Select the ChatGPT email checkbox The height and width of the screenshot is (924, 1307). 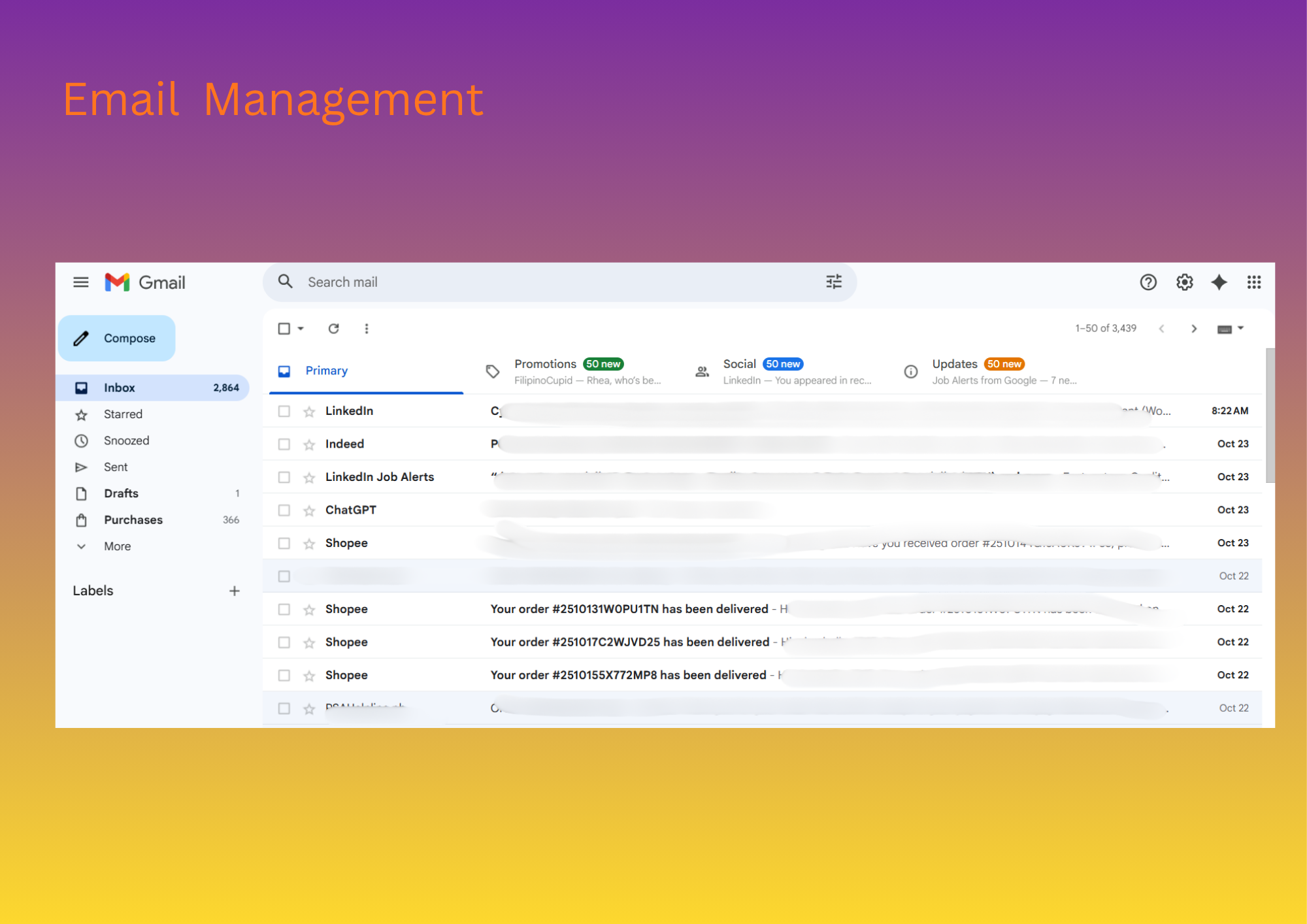coord(284,510)
